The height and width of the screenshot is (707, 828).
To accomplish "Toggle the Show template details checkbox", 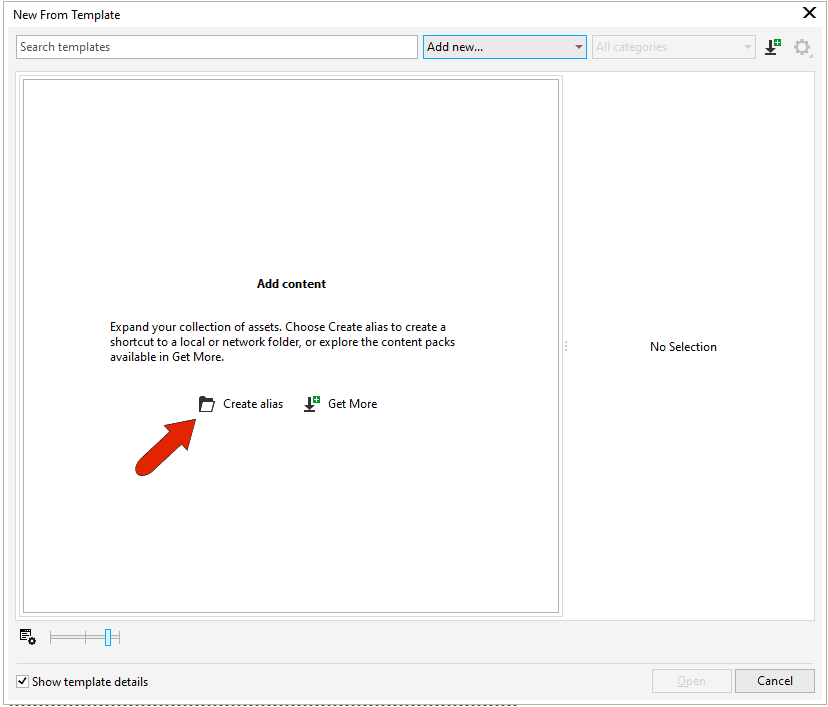I will coord(22,681).
